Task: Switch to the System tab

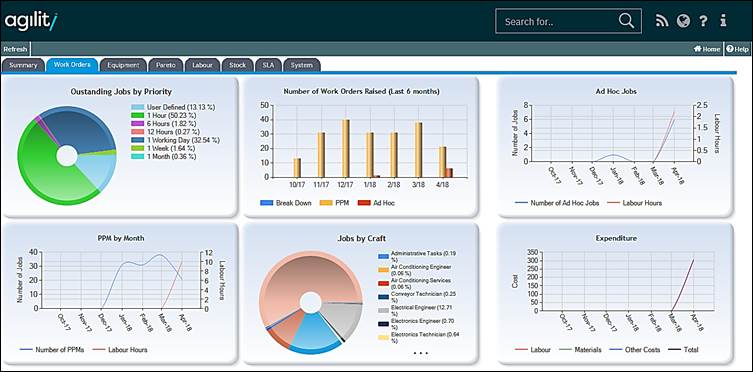Action: [x=302, y=65]
